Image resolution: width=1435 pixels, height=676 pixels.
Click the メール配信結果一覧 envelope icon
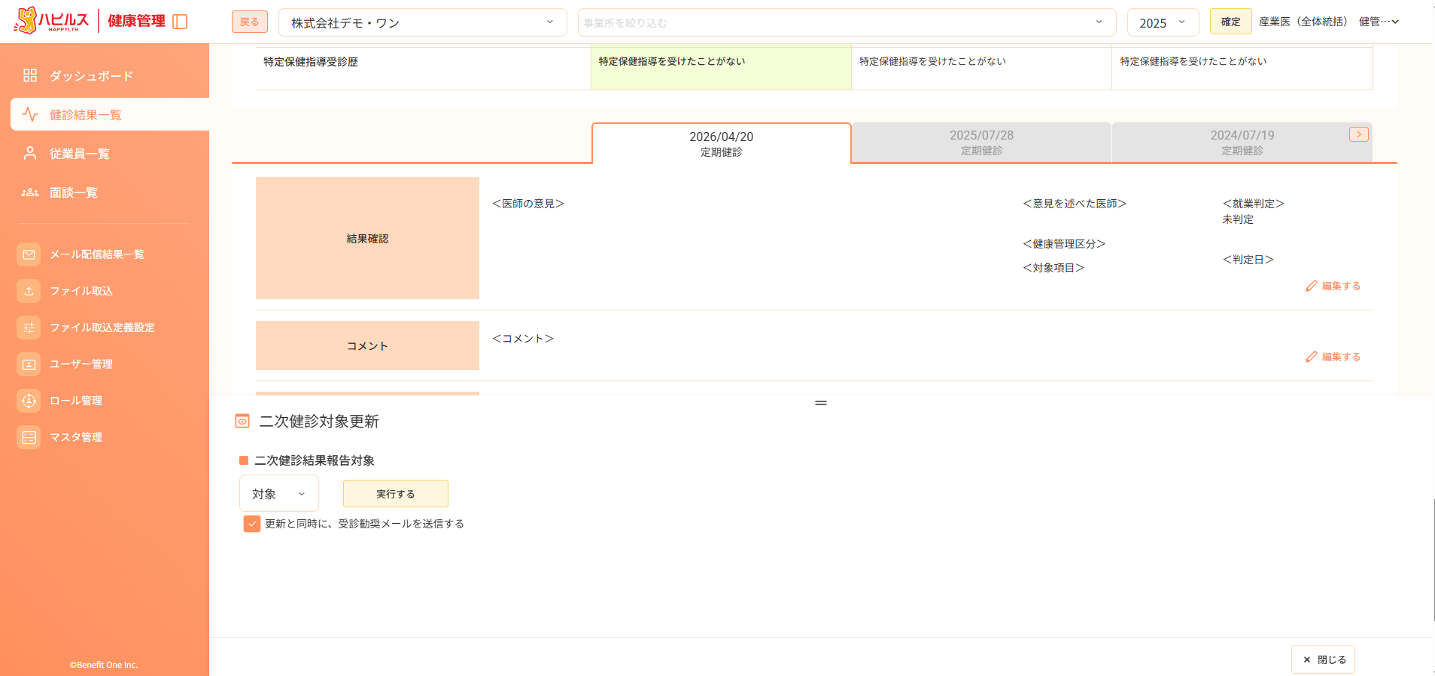pos(29,255)
